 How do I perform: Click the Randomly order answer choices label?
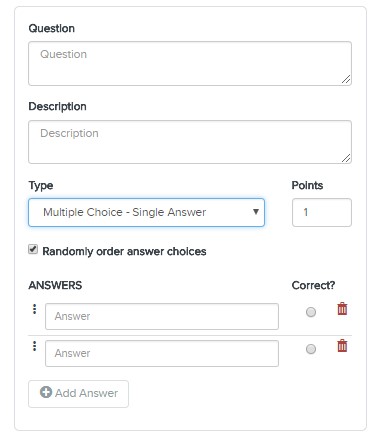tap(124, 251)
